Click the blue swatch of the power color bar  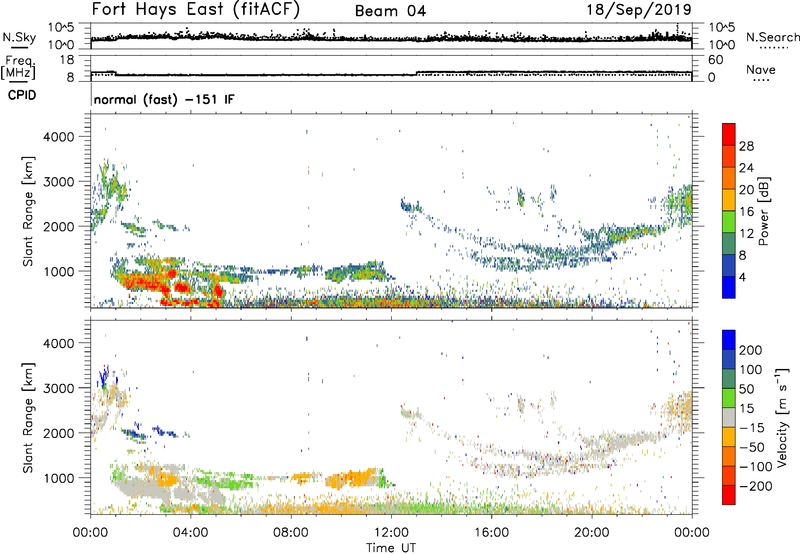coord(729,287)
